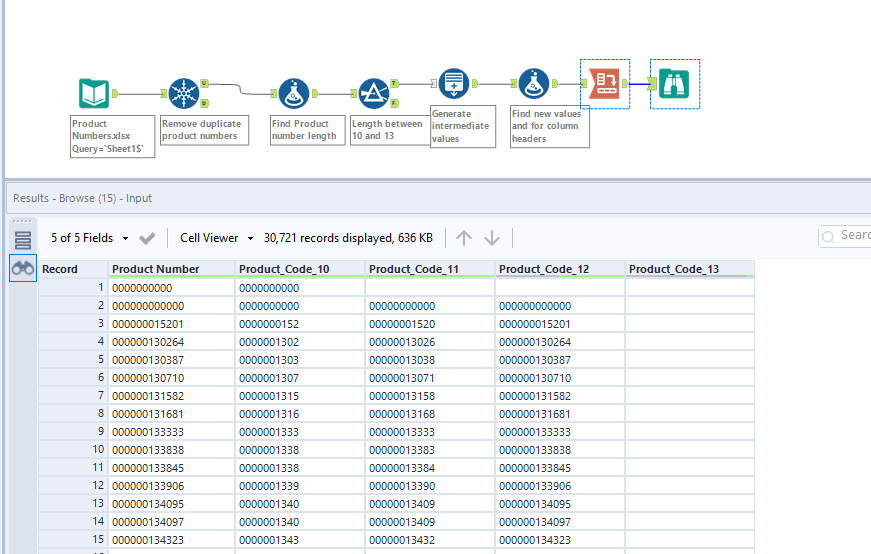The height and width of the screenshot is (554, 871).
Task: Click the Product_Code_13 column header
Action: click(689, 269)
